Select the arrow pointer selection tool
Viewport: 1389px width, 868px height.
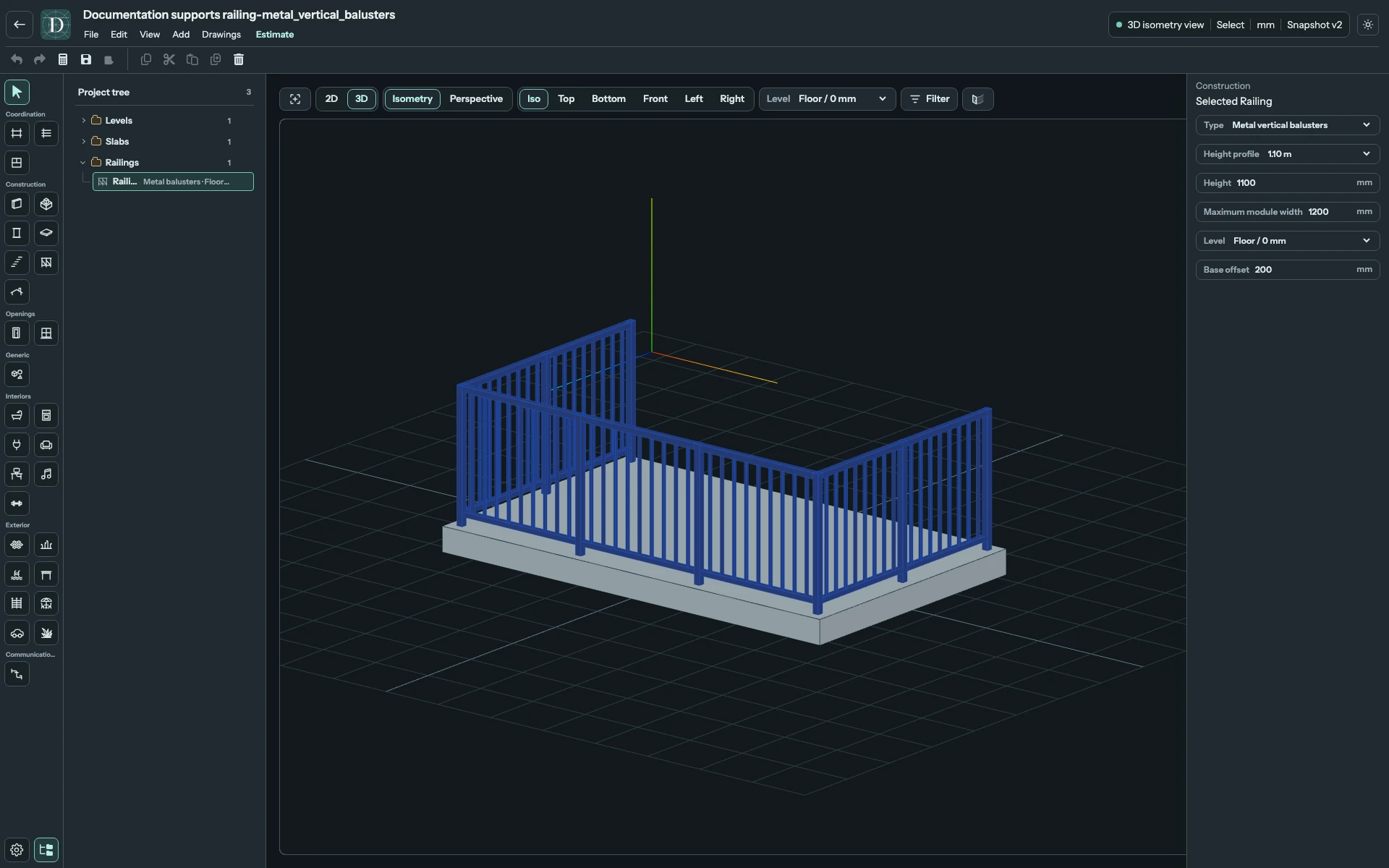(x=17, y=92)
